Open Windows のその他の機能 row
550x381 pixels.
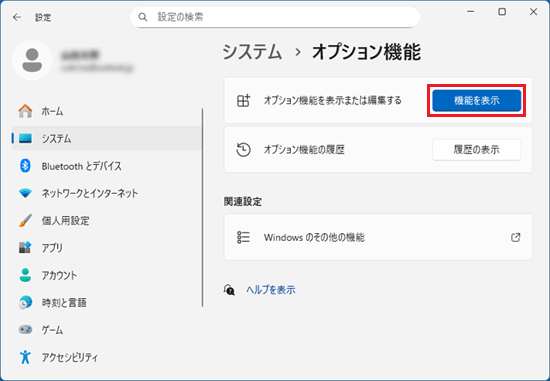378,237
